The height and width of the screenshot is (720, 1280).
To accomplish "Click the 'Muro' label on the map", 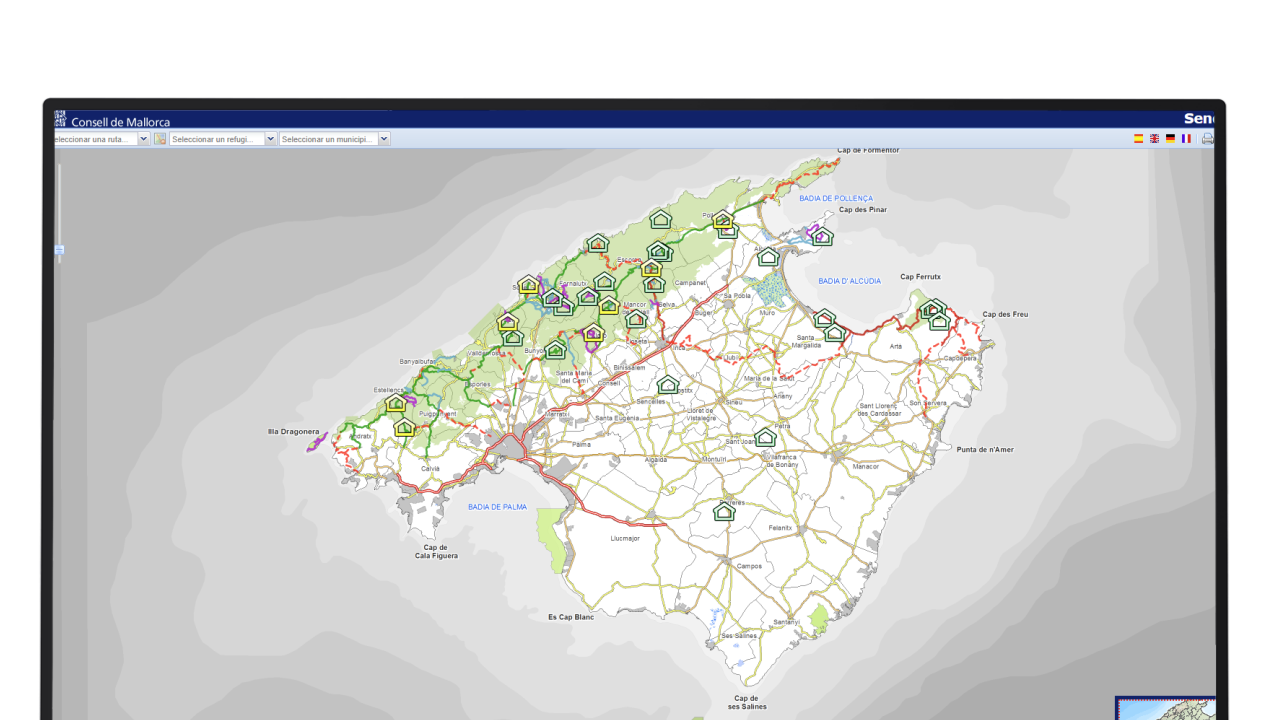I will coord(767,313).
